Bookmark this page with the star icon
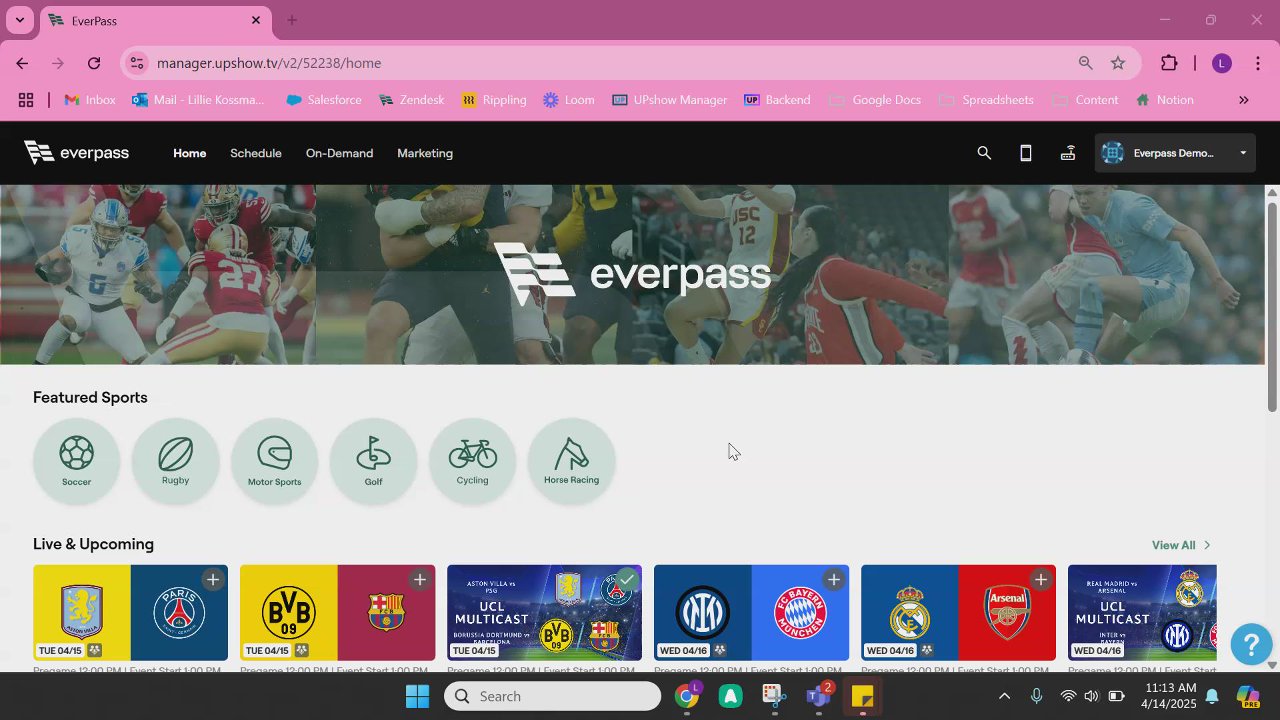1280x720 pixels. [1118, 63]
